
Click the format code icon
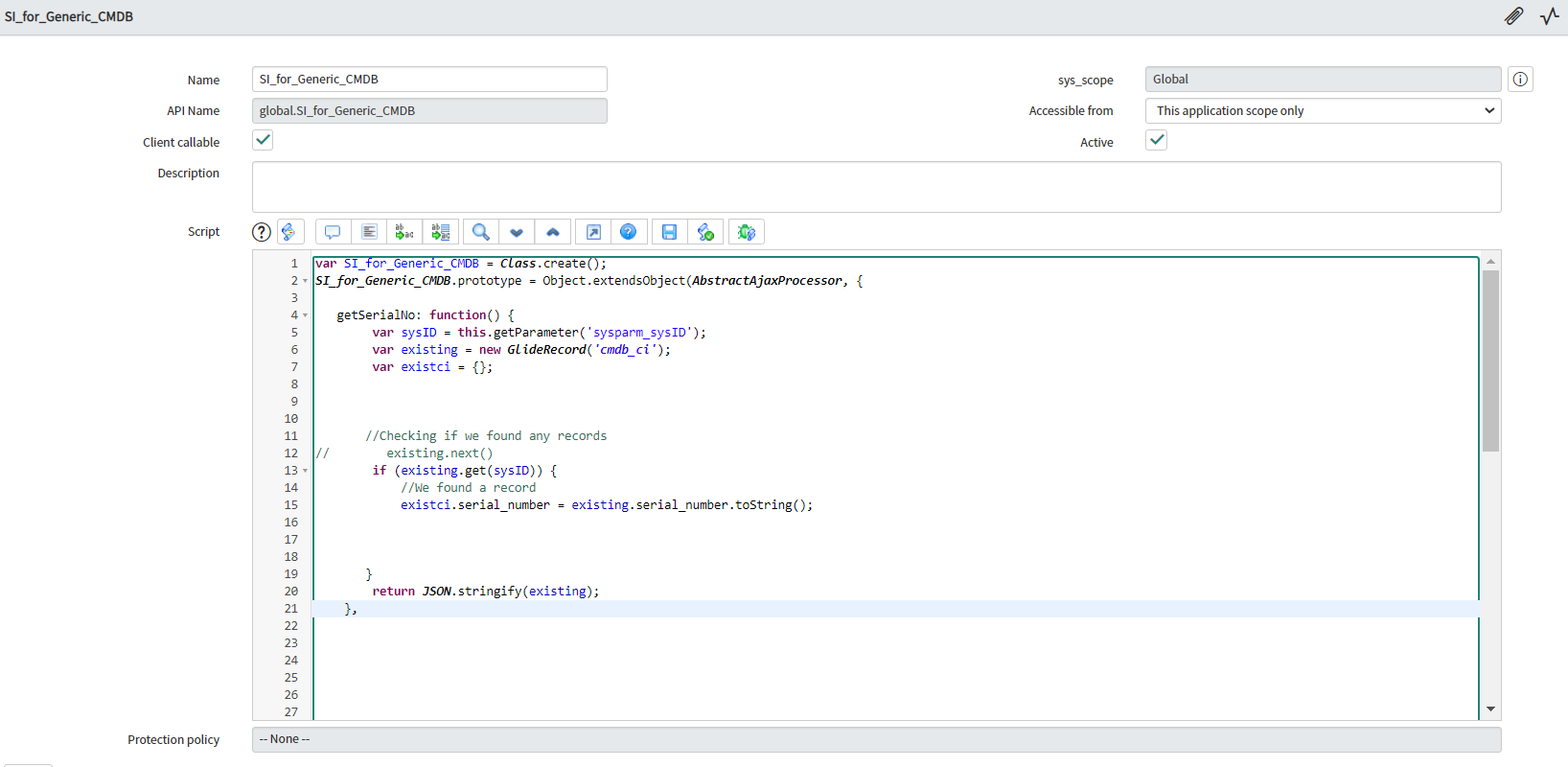tap(369, 232)
